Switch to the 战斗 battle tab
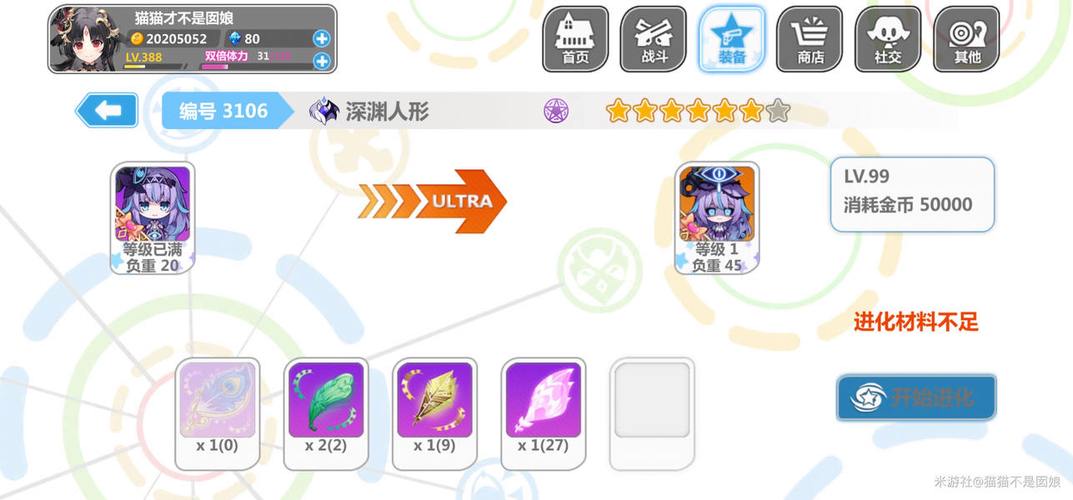The width and height of the screenshot is (1073, 500). click(654, 39)
